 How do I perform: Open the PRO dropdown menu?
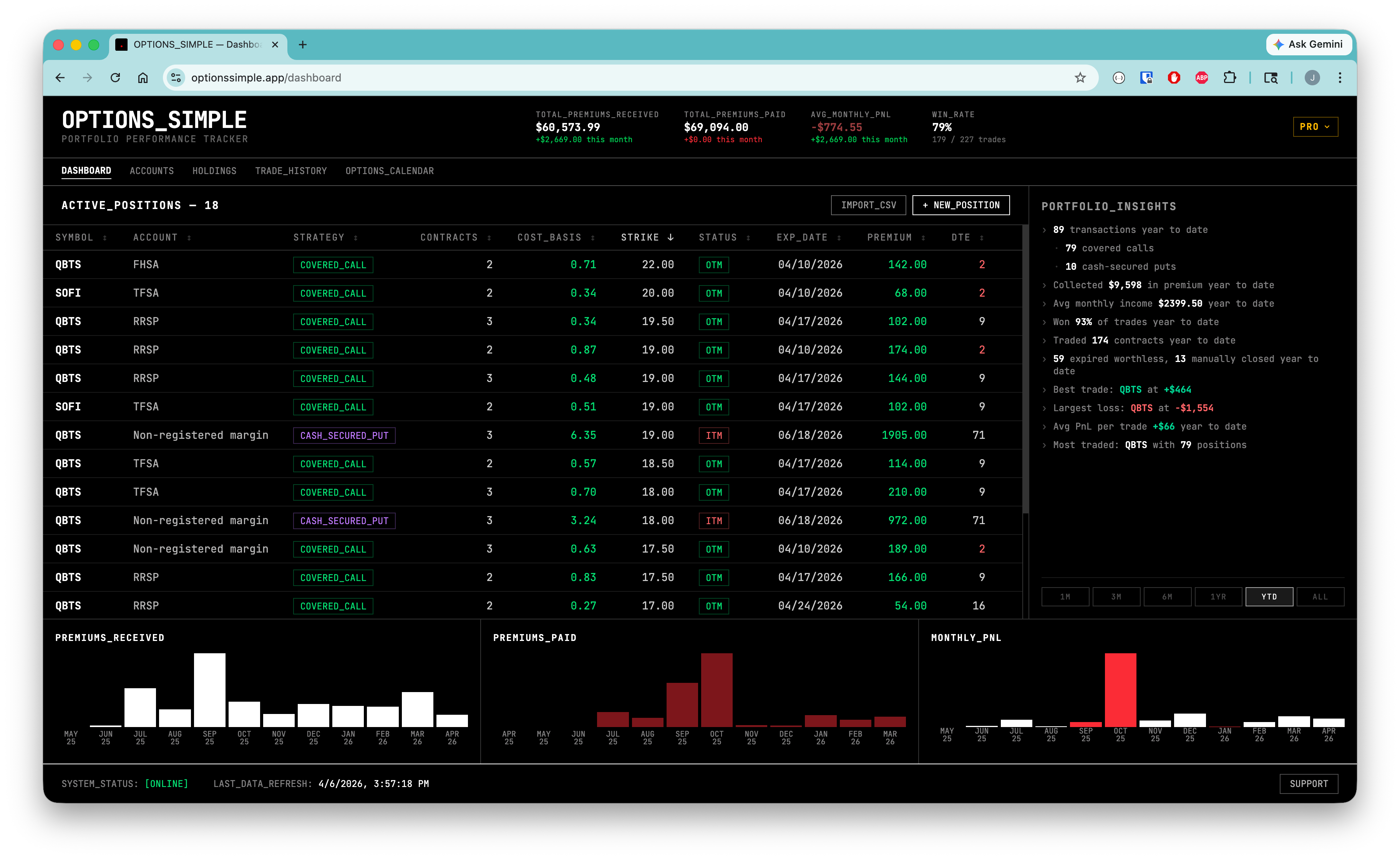[1315, 127]
